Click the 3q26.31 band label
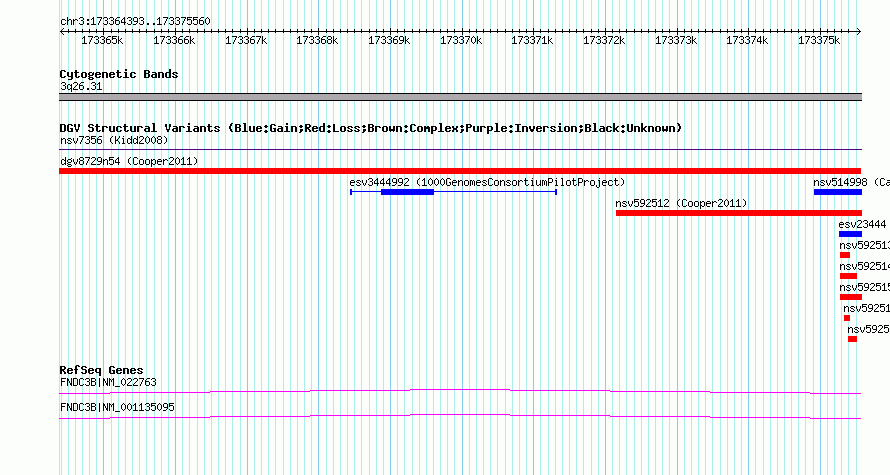 click(x=81, y=86)
